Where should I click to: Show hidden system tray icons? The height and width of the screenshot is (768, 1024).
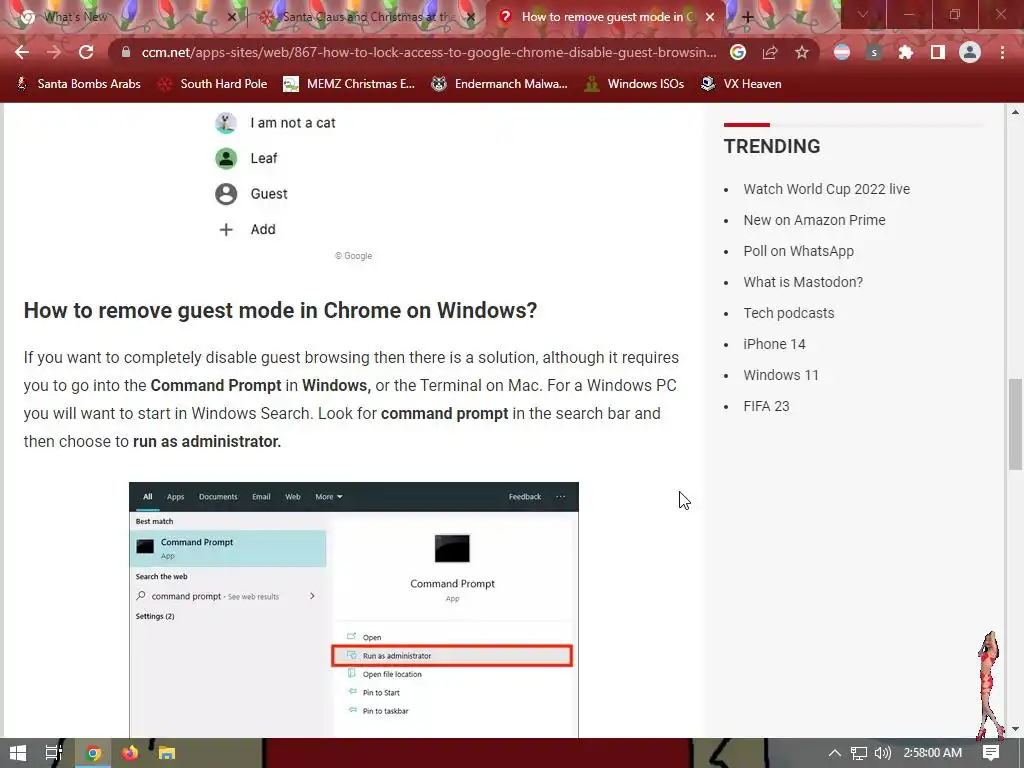[835, 753]
